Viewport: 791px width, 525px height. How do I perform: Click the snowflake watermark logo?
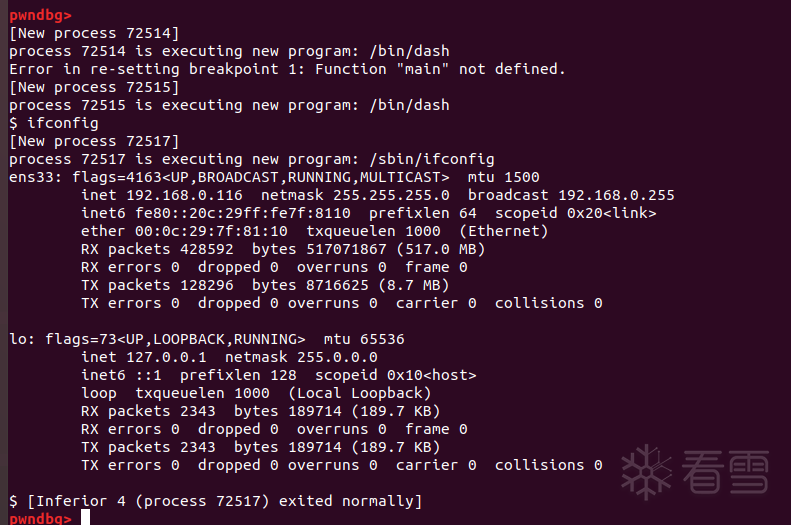(646, 473)
